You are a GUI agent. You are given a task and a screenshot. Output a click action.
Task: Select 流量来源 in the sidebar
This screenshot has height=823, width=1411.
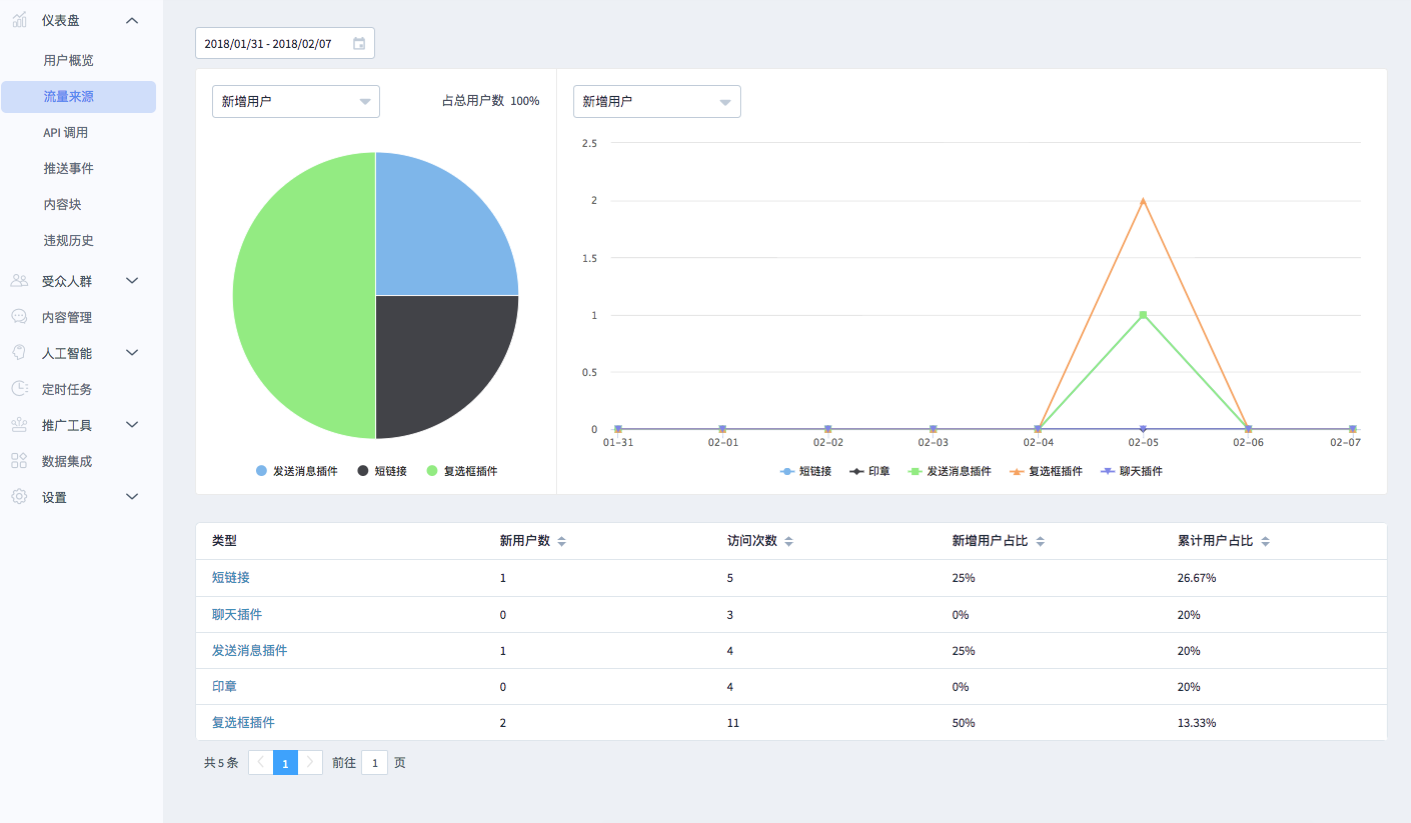click(x=78, y=96)
